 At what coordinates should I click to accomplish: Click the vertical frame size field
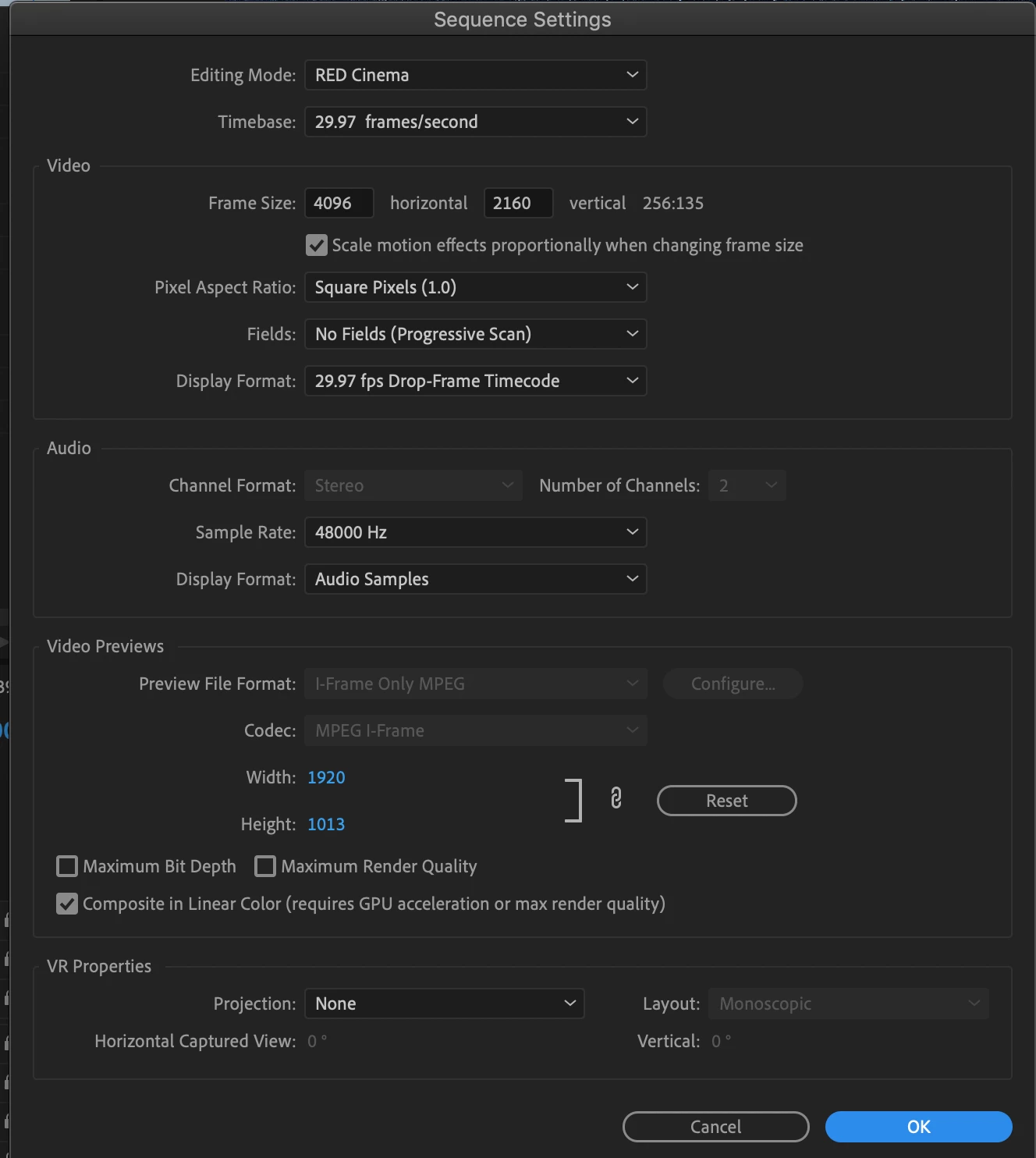tap(519, 203)
